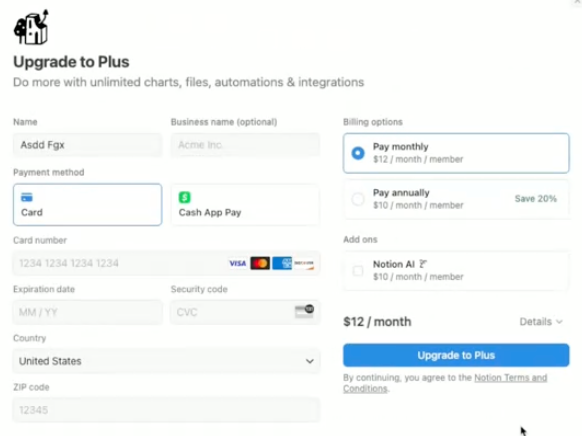The width and height of the screenshot is (582, 436).
Task: Click the Upgrade to Plus button
Action: pyautogui.click(x=456, y=355)
